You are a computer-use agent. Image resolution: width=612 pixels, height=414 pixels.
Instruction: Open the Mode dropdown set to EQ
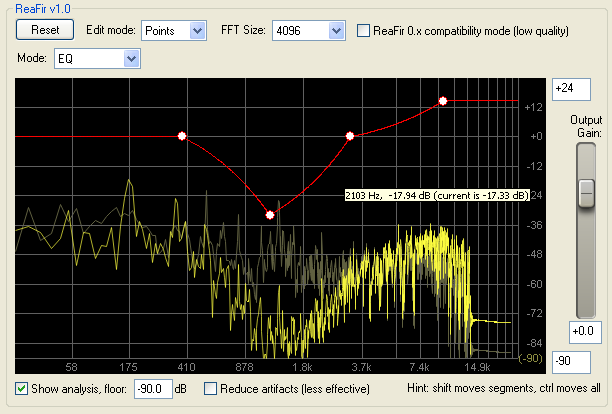(x=97, y=60)
